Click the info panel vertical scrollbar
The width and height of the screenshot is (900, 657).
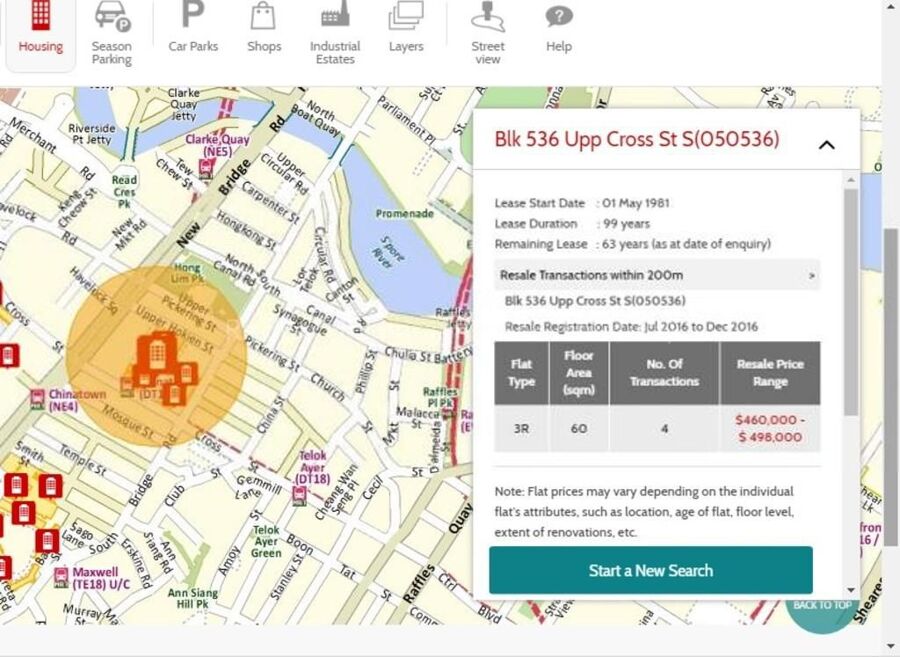click(x=850, y=300)
